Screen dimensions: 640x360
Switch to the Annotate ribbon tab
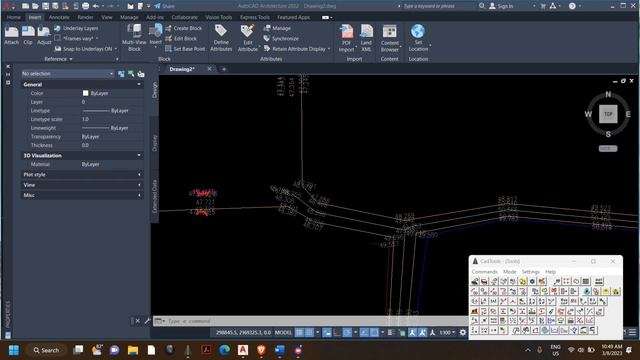coord(59,17)
